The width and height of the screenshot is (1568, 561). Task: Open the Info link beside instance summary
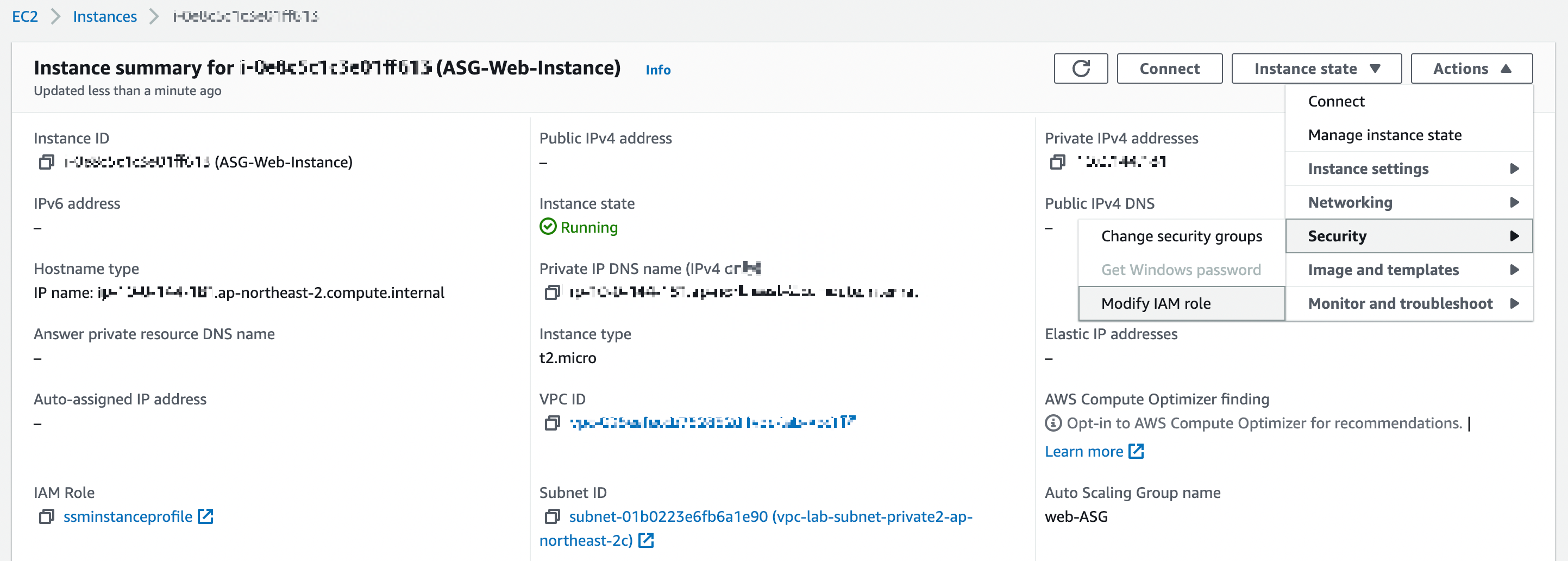[657, 70]
